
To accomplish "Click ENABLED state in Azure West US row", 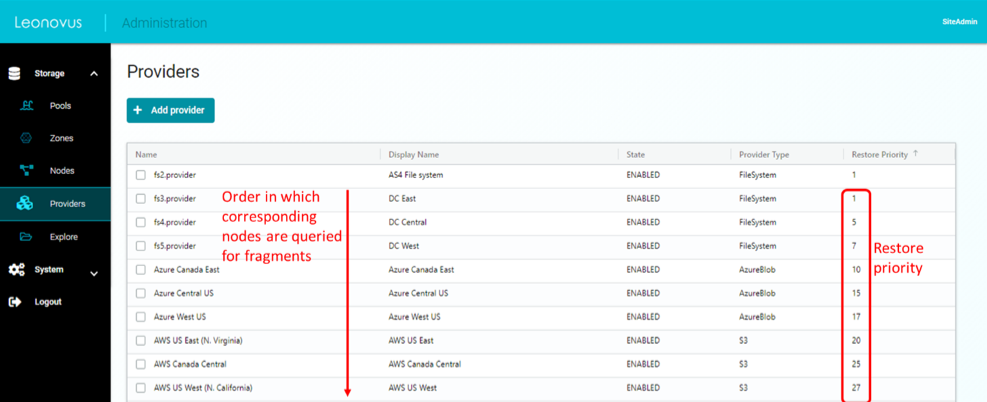I will 643,317.
